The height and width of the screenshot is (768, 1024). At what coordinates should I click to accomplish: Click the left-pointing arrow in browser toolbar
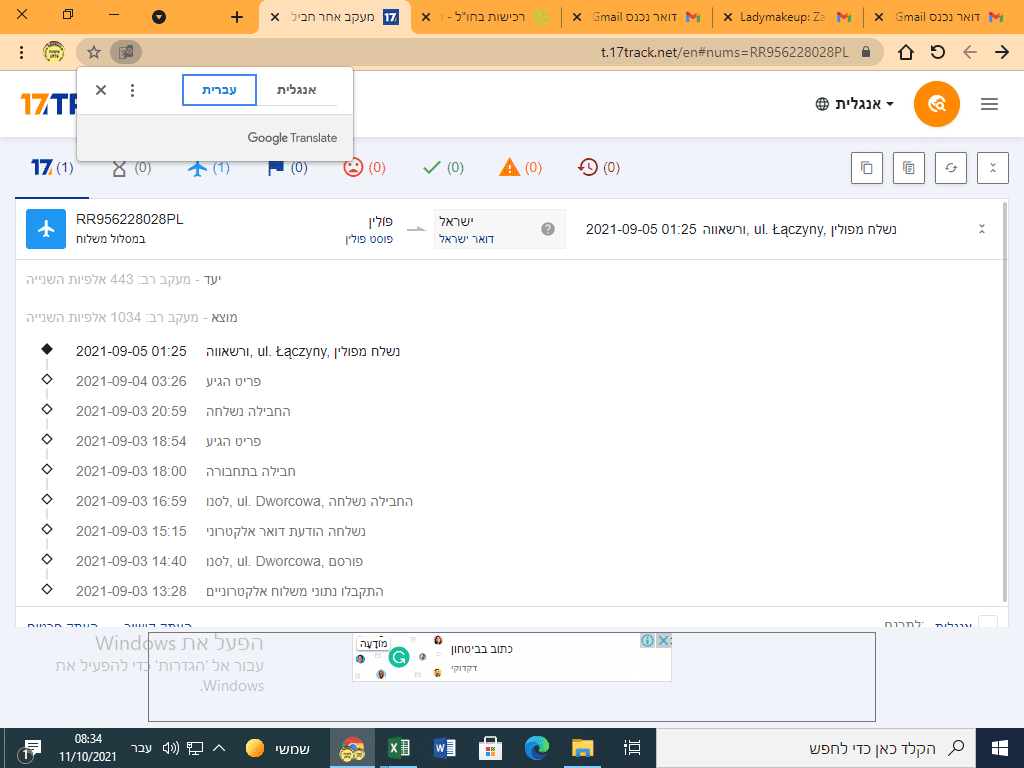point(970,52)
